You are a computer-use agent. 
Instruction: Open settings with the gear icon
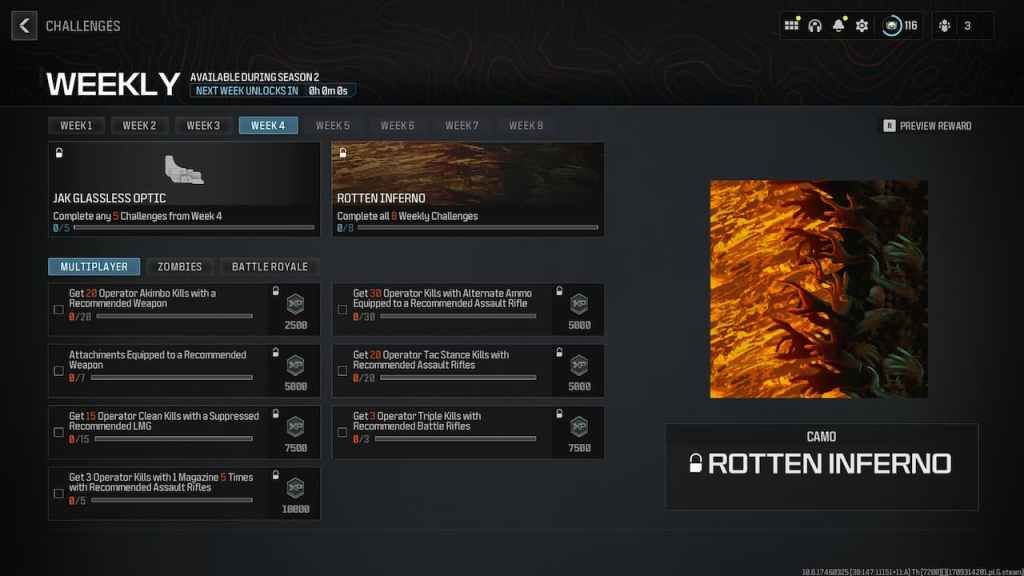pos(862,25)
